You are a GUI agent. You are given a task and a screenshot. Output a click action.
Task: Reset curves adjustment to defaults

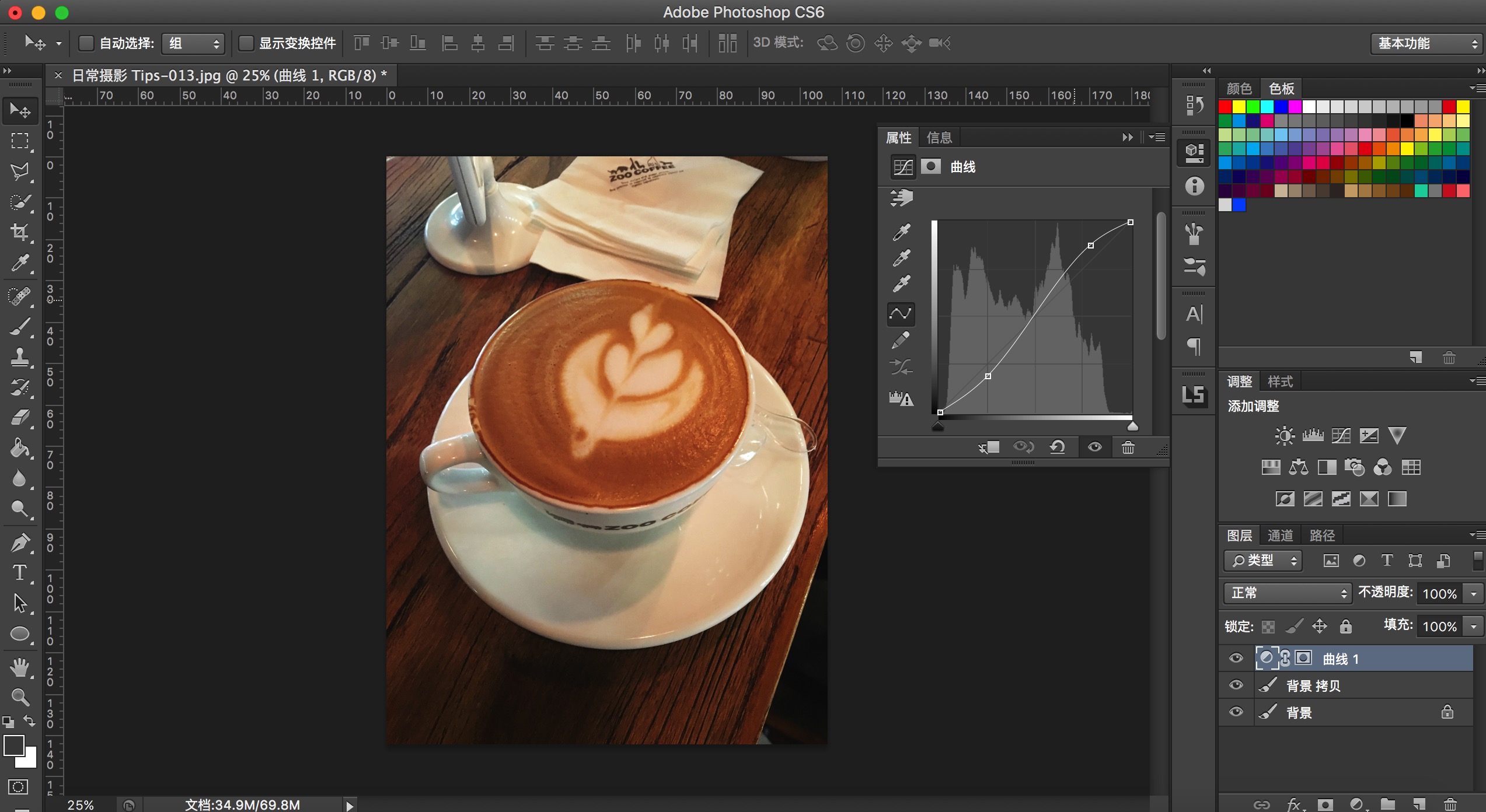point(1058,447)
